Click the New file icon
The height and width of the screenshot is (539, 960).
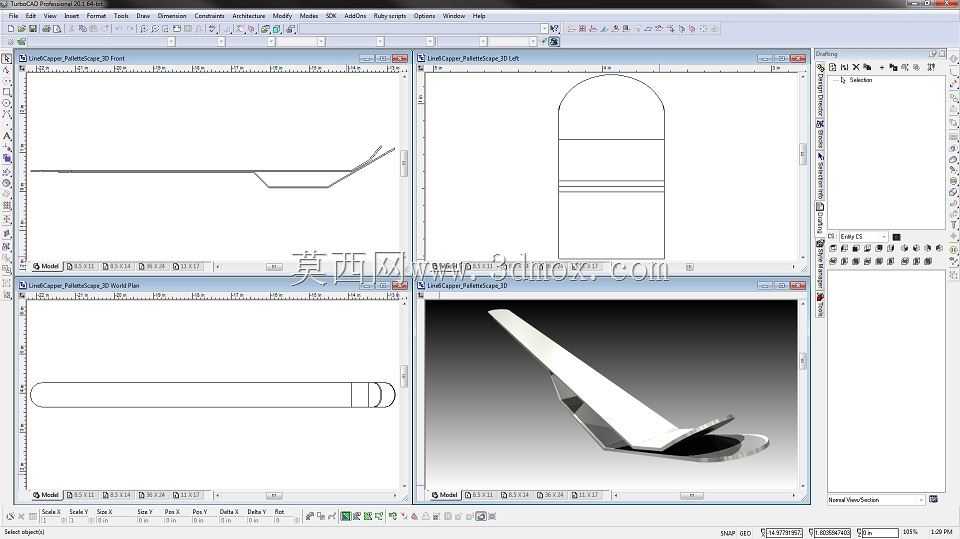pos(10,29)
